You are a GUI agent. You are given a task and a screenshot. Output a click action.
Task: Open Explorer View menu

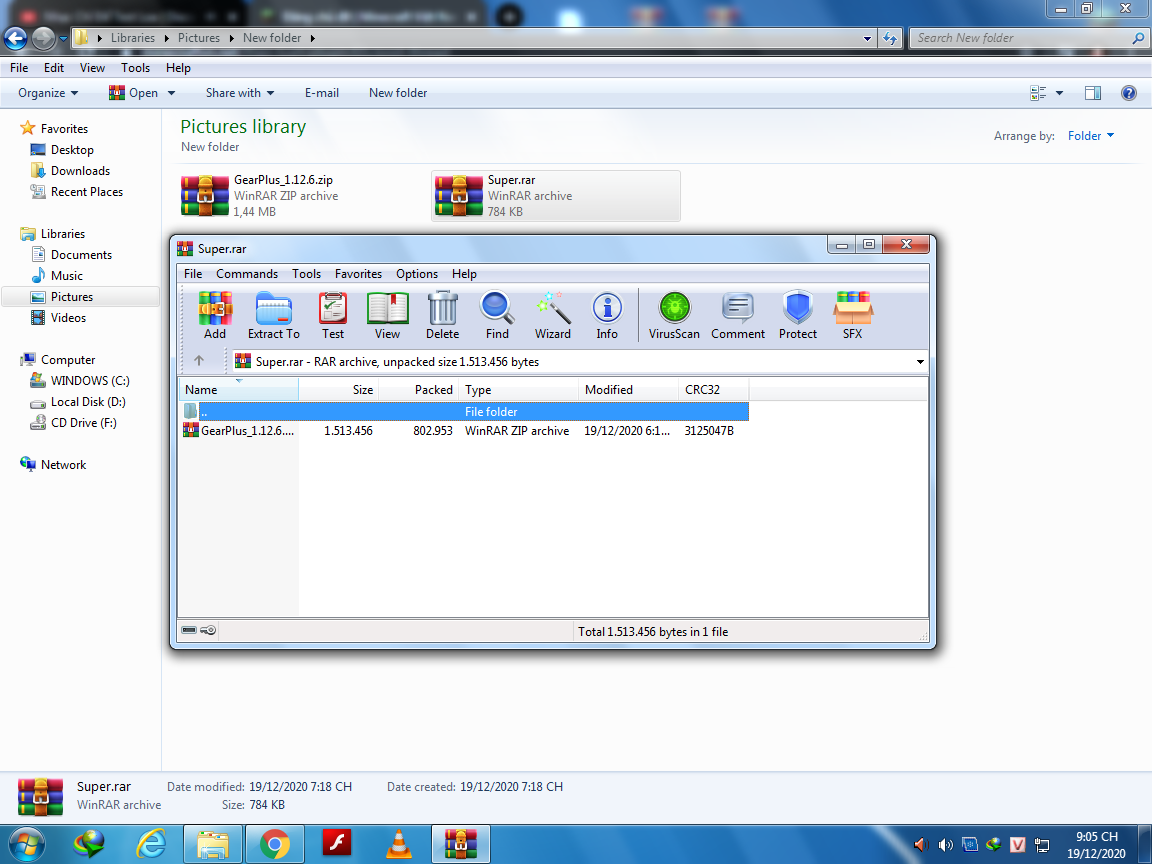point(92,68)
